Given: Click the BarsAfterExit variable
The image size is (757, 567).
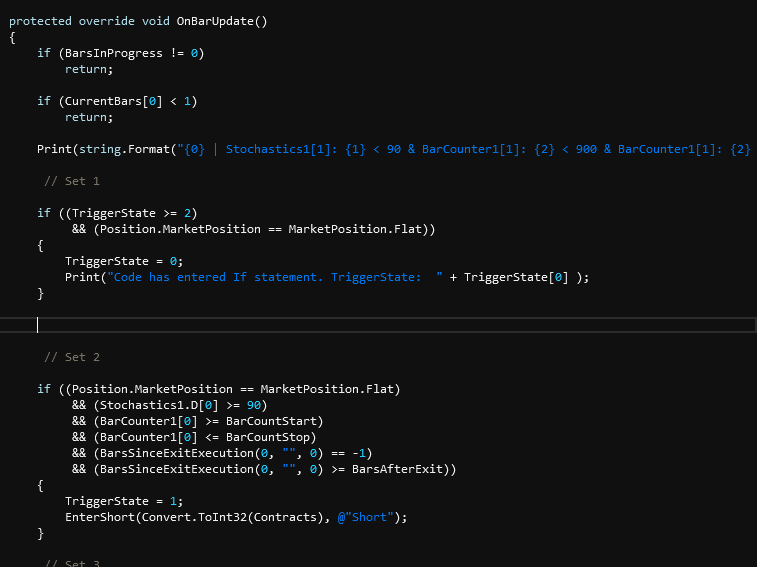Looking at the screenshot, I should 408,469.
